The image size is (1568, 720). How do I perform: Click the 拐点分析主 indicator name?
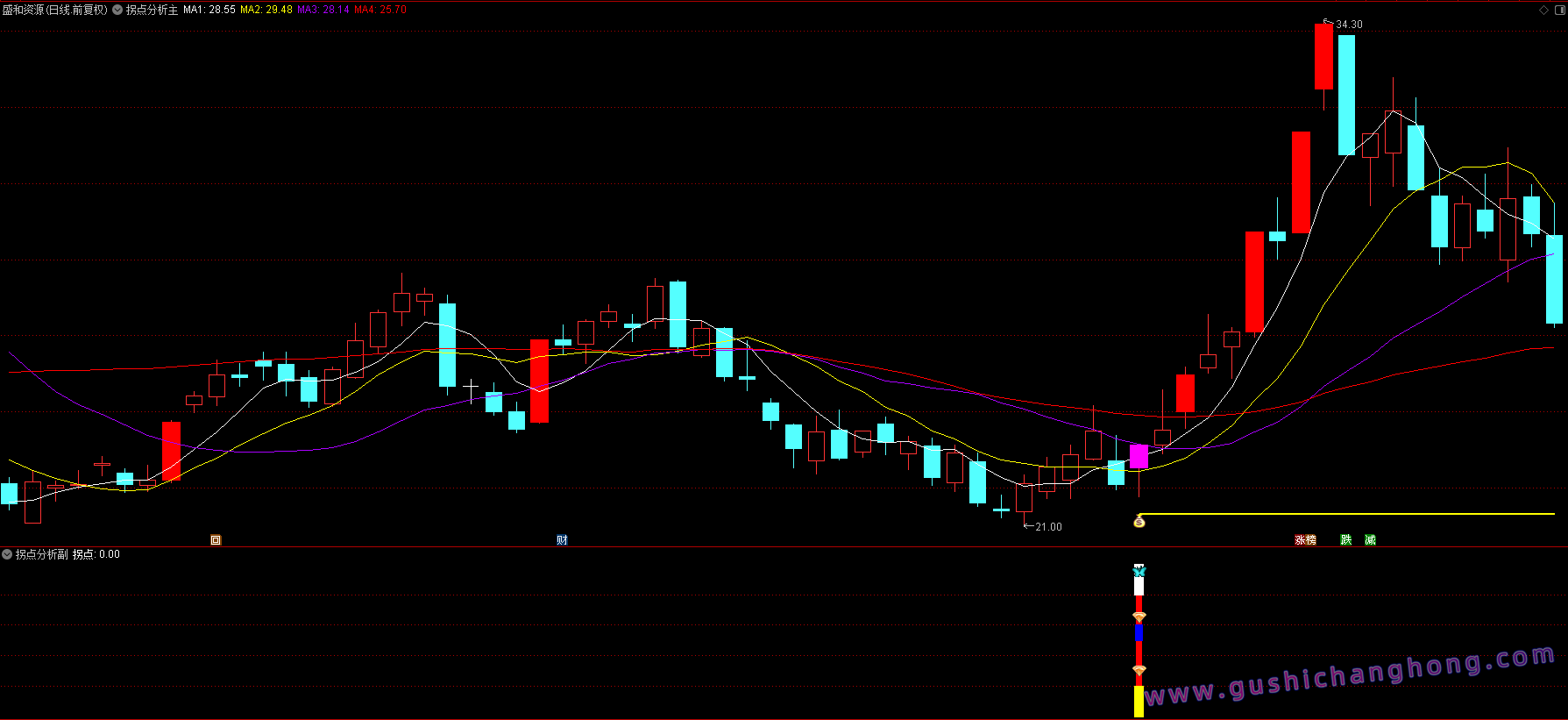tap(152, 10)
